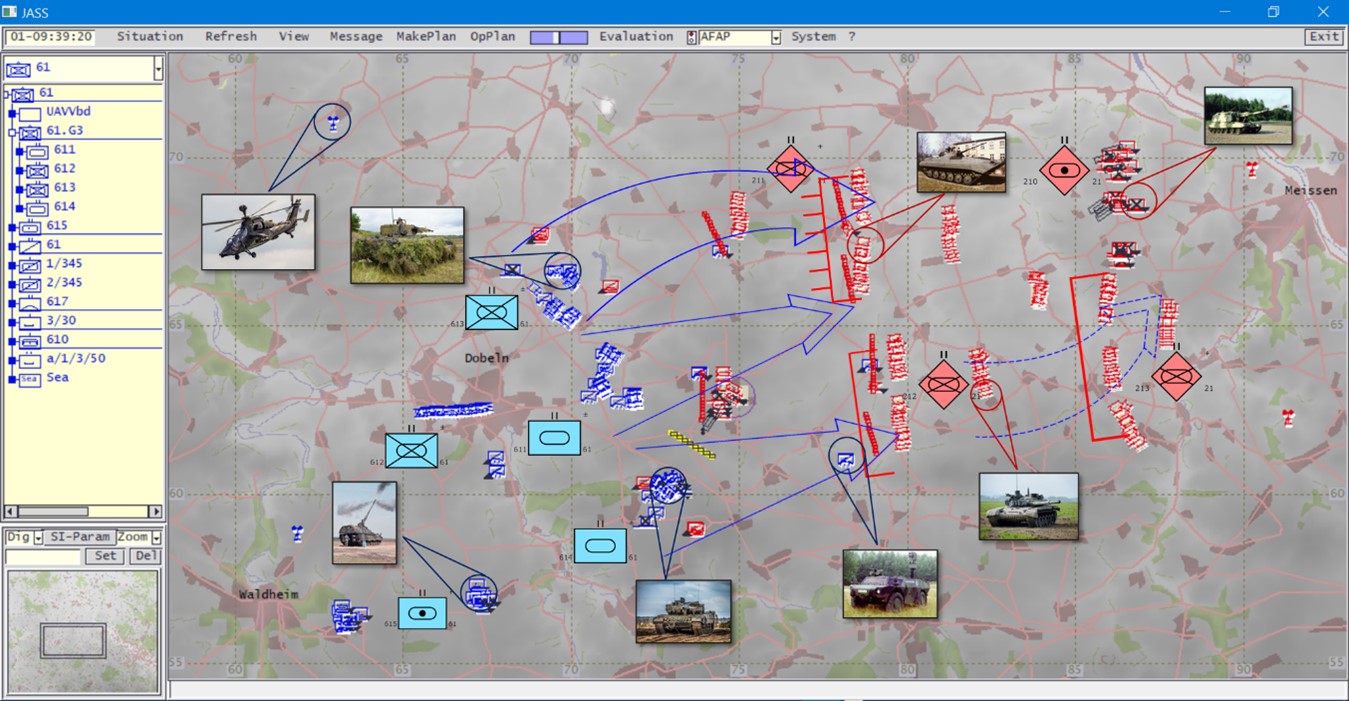Open the Evaluation menu
The width and height of the screenshot is (1349, 701).
637,36
